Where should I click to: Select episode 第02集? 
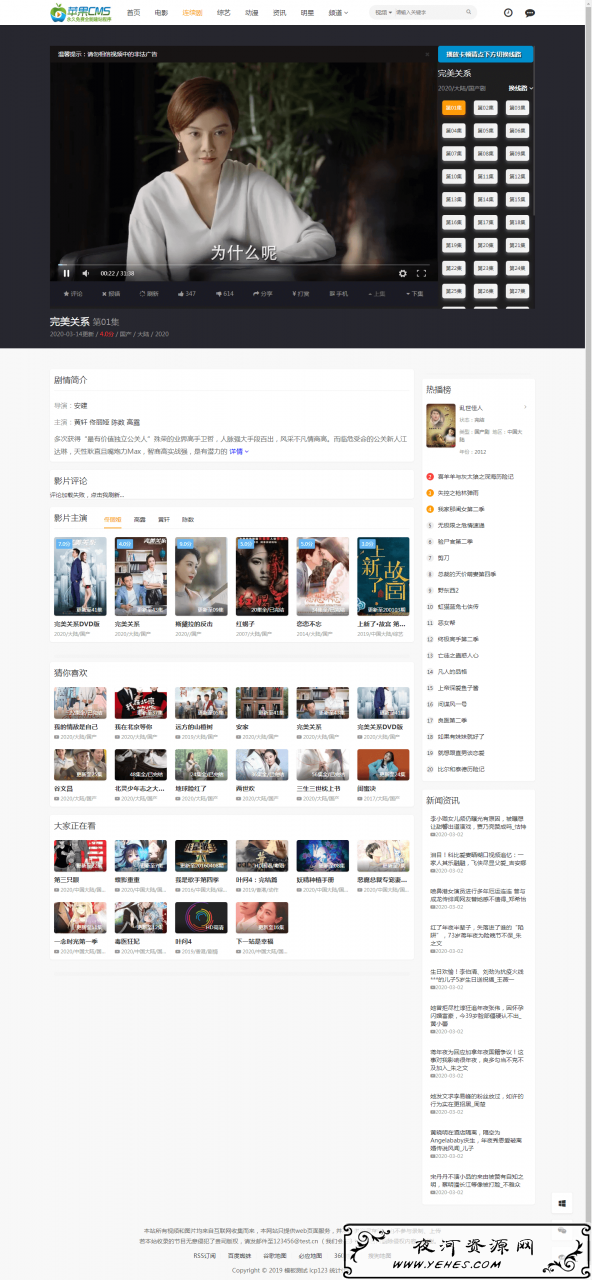coord(486,107)
